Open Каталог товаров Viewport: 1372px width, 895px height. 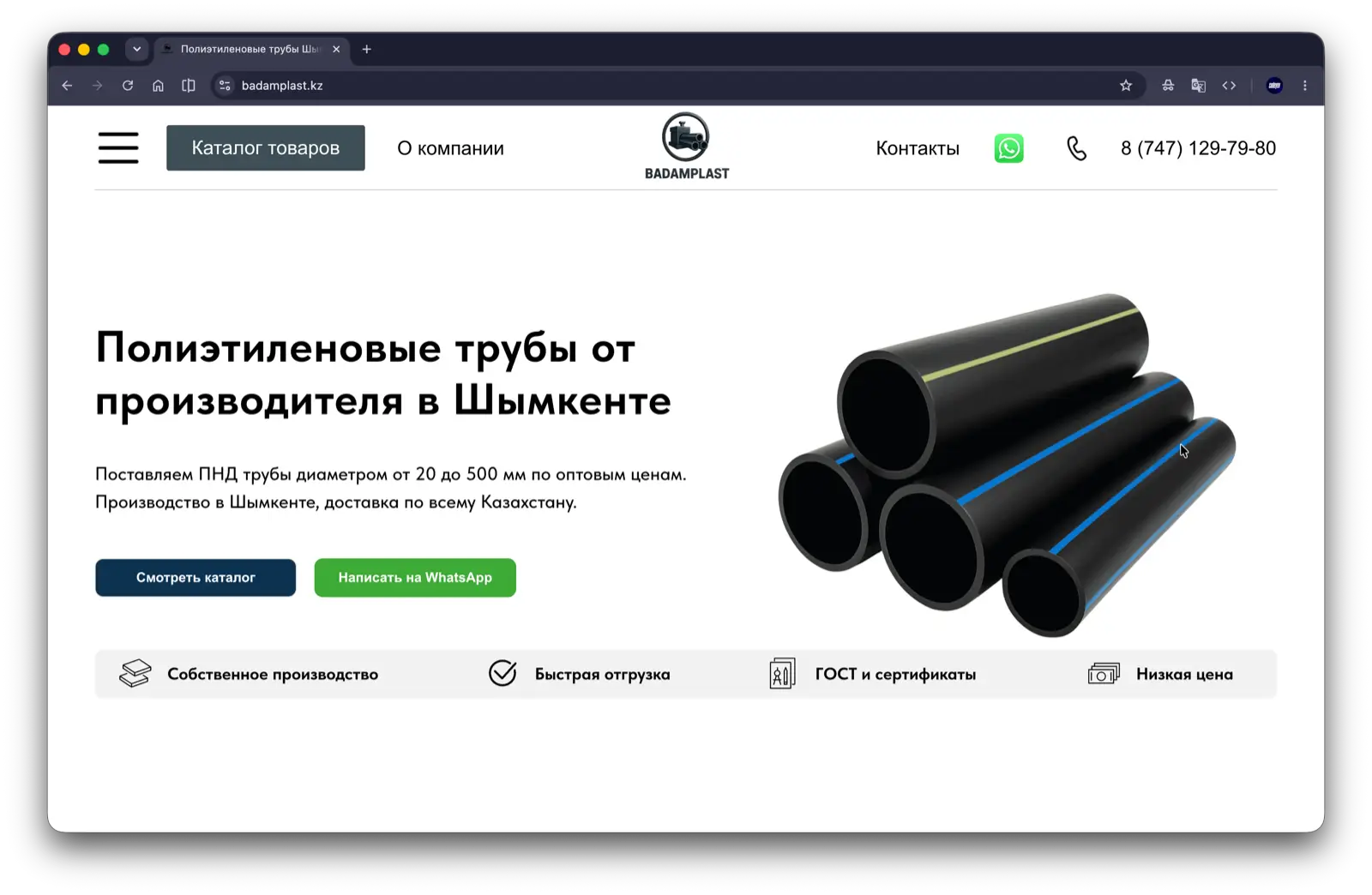coord(266,148)
